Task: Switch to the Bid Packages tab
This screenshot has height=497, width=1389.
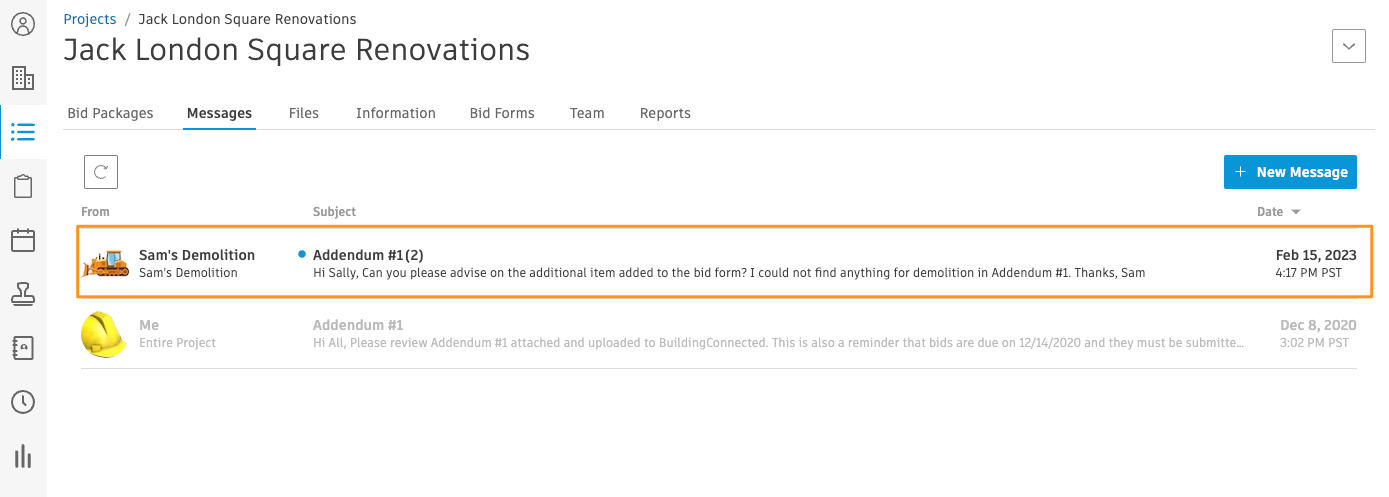Action: tap(110, 113)
